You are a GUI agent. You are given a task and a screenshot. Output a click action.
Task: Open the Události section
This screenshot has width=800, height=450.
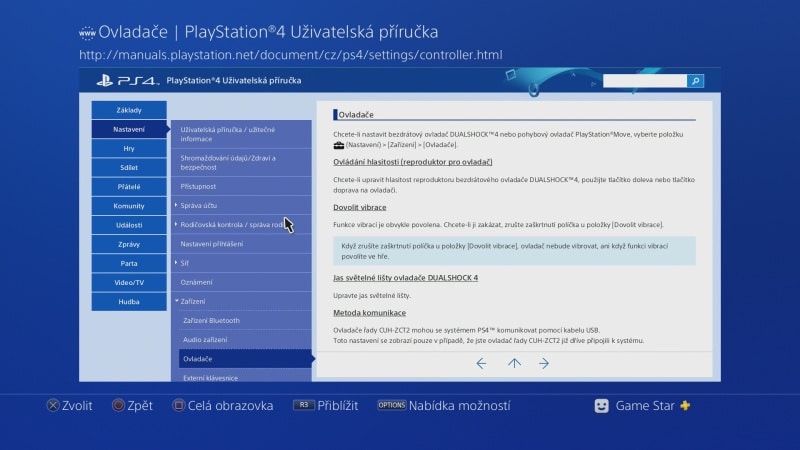pyautogui.click(x=129, y=225)
